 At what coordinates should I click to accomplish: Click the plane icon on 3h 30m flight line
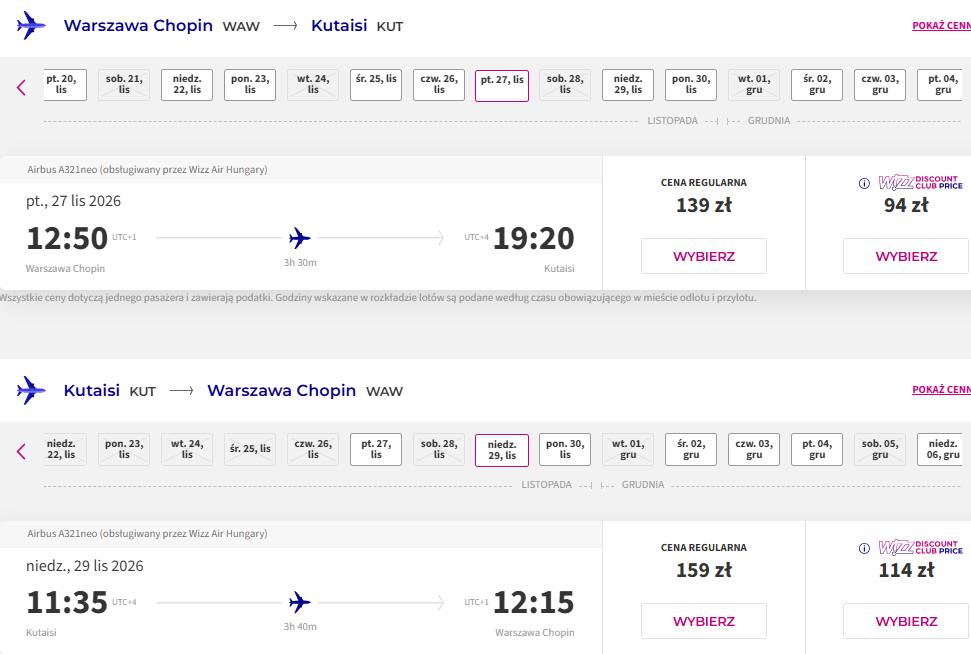[x=300, y=238]
